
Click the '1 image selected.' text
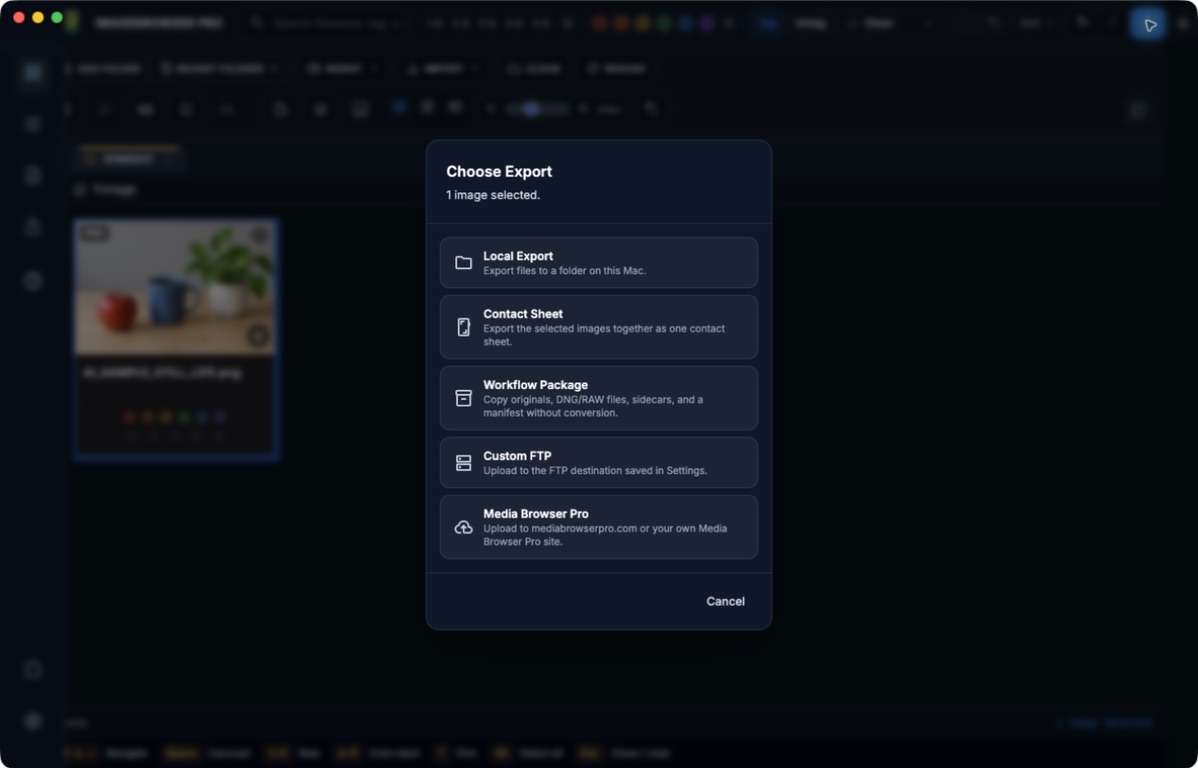(x=493, y=195)
